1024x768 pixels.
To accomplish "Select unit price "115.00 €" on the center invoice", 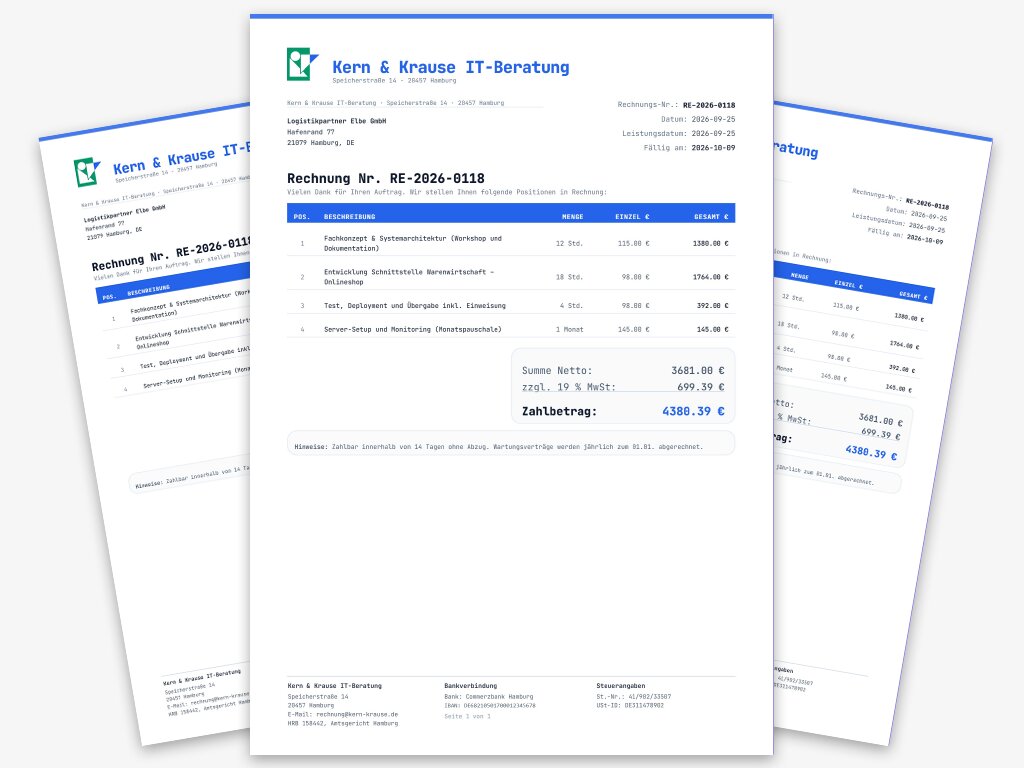I will (x=633, y=244).
